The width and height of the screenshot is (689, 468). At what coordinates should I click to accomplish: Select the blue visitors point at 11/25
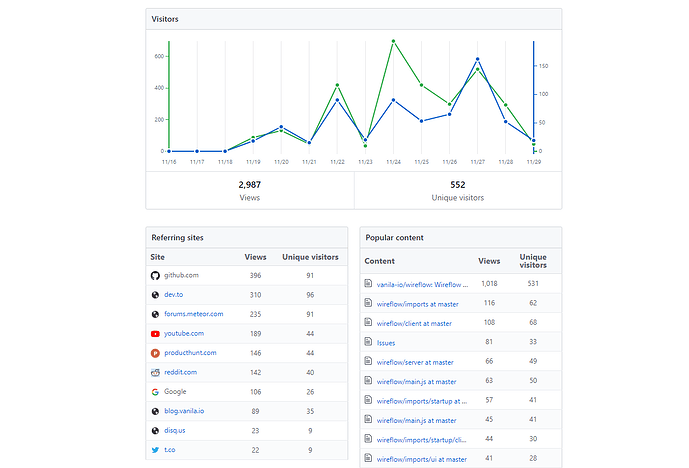pos(421,121)
